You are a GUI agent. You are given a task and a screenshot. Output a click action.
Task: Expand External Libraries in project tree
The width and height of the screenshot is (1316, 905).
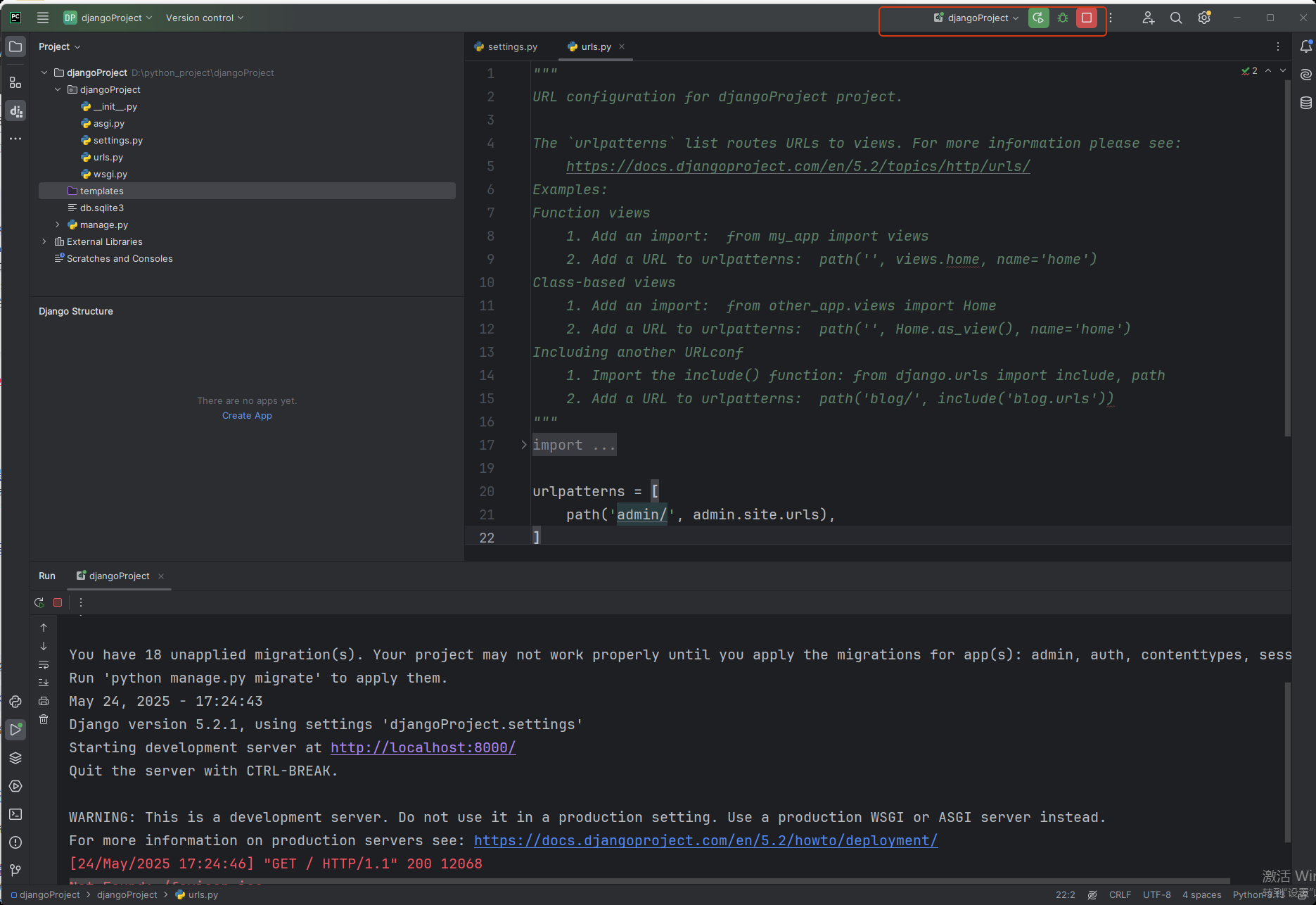coord(44,241)
